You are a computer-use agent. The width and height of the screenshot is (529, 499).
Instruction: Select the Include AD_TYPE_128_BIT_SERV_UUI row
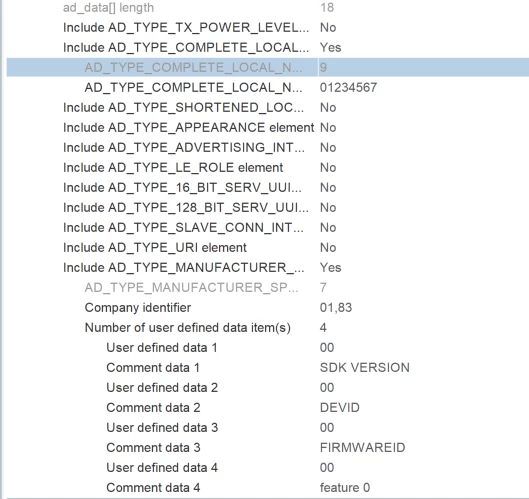tap(268, 207)
